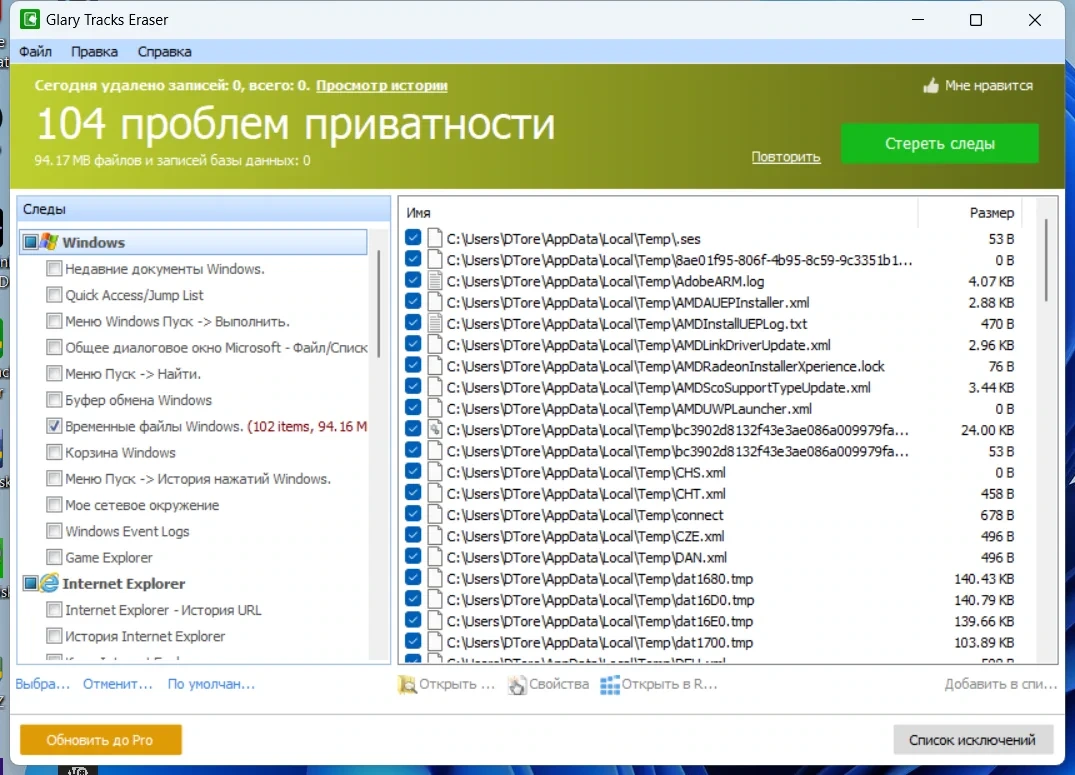Viewport: 1075px width, 775px height.
Task: Toggle Недавние документы Windows checkbox
Action: [54, 269]
